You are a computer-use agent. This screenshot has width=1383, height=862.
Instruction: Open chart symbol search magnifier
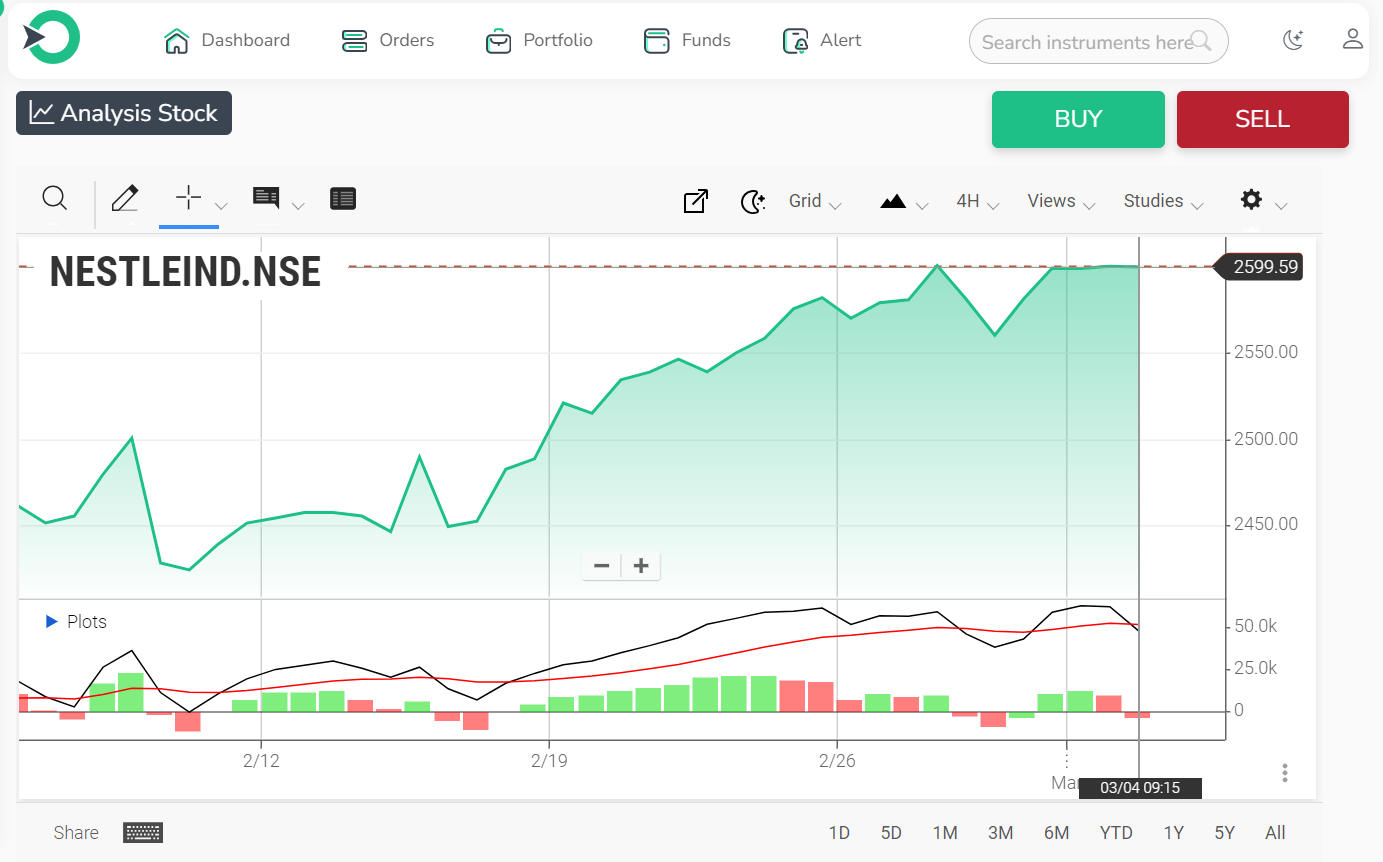click(55, 198)
